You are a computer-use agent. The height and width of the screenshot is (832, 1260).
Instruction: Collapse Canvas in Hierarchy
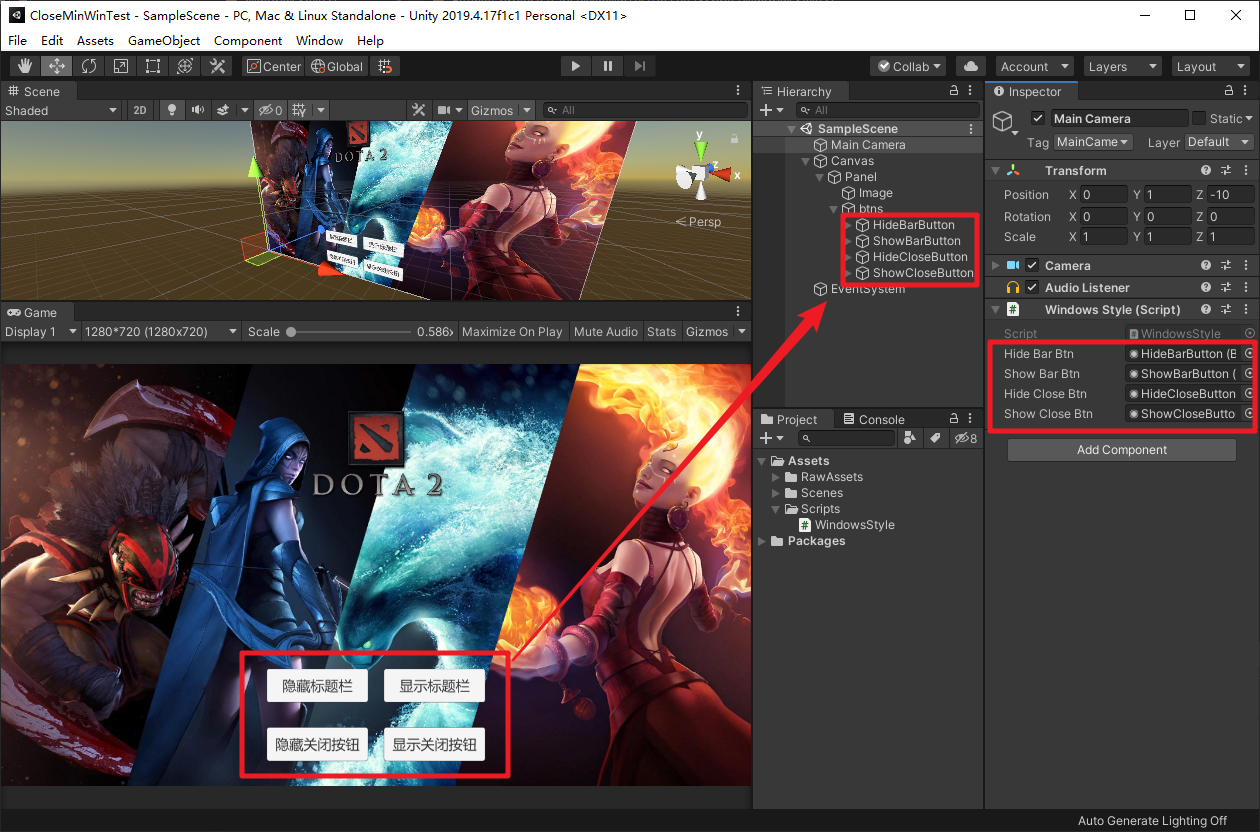coord(806,161)
